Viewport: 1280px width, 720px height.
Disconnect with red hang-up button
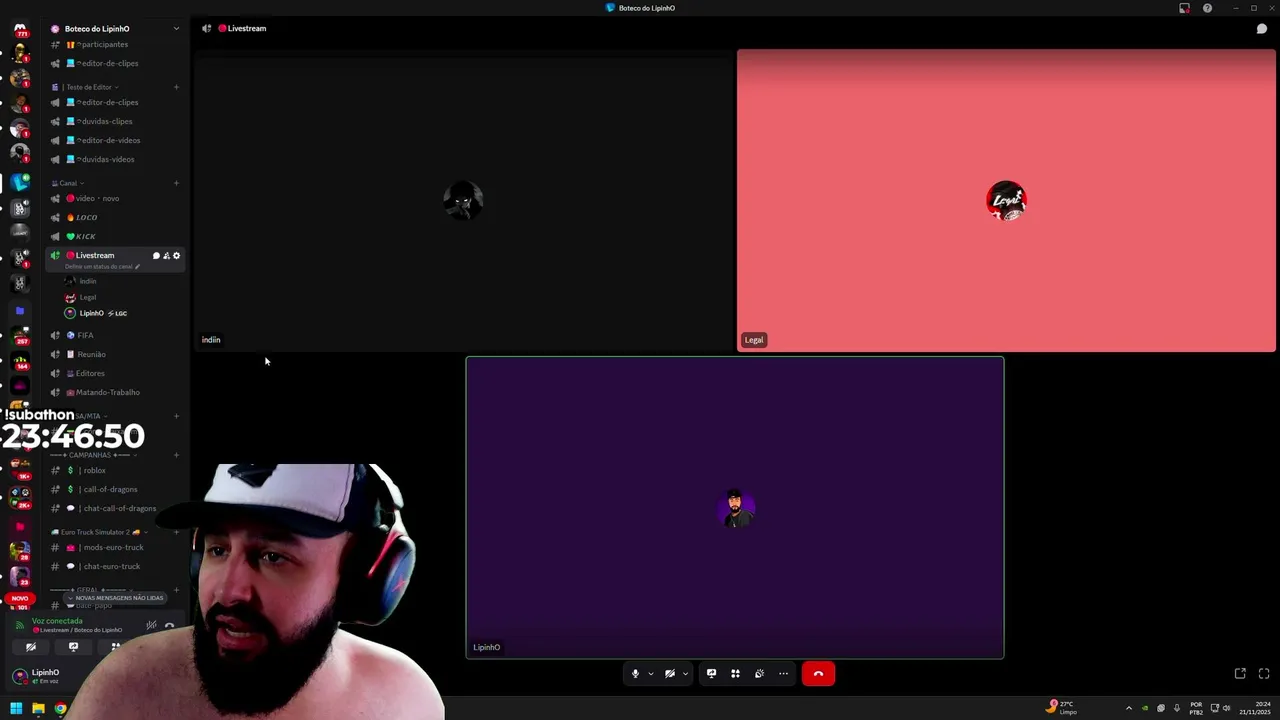pyautogui.click(x=818, y=674)
